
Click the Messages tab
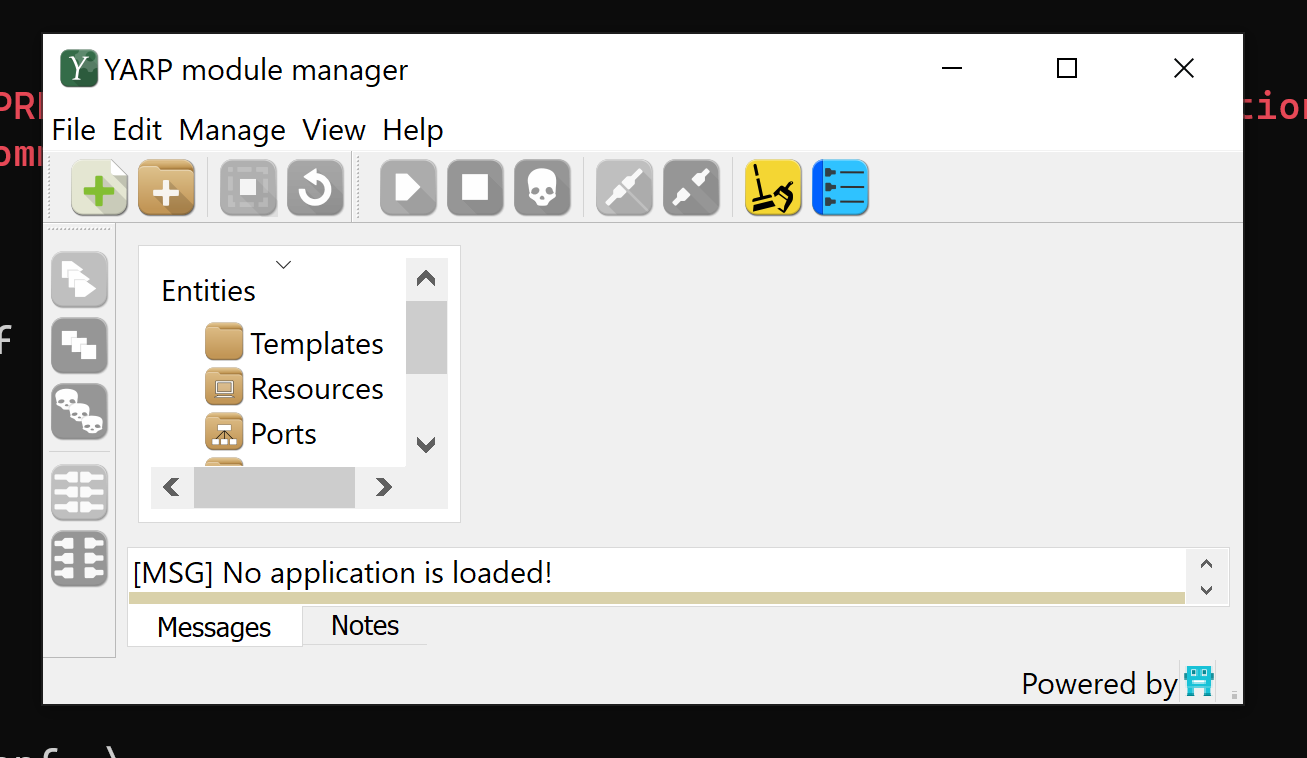click(213, 626)
